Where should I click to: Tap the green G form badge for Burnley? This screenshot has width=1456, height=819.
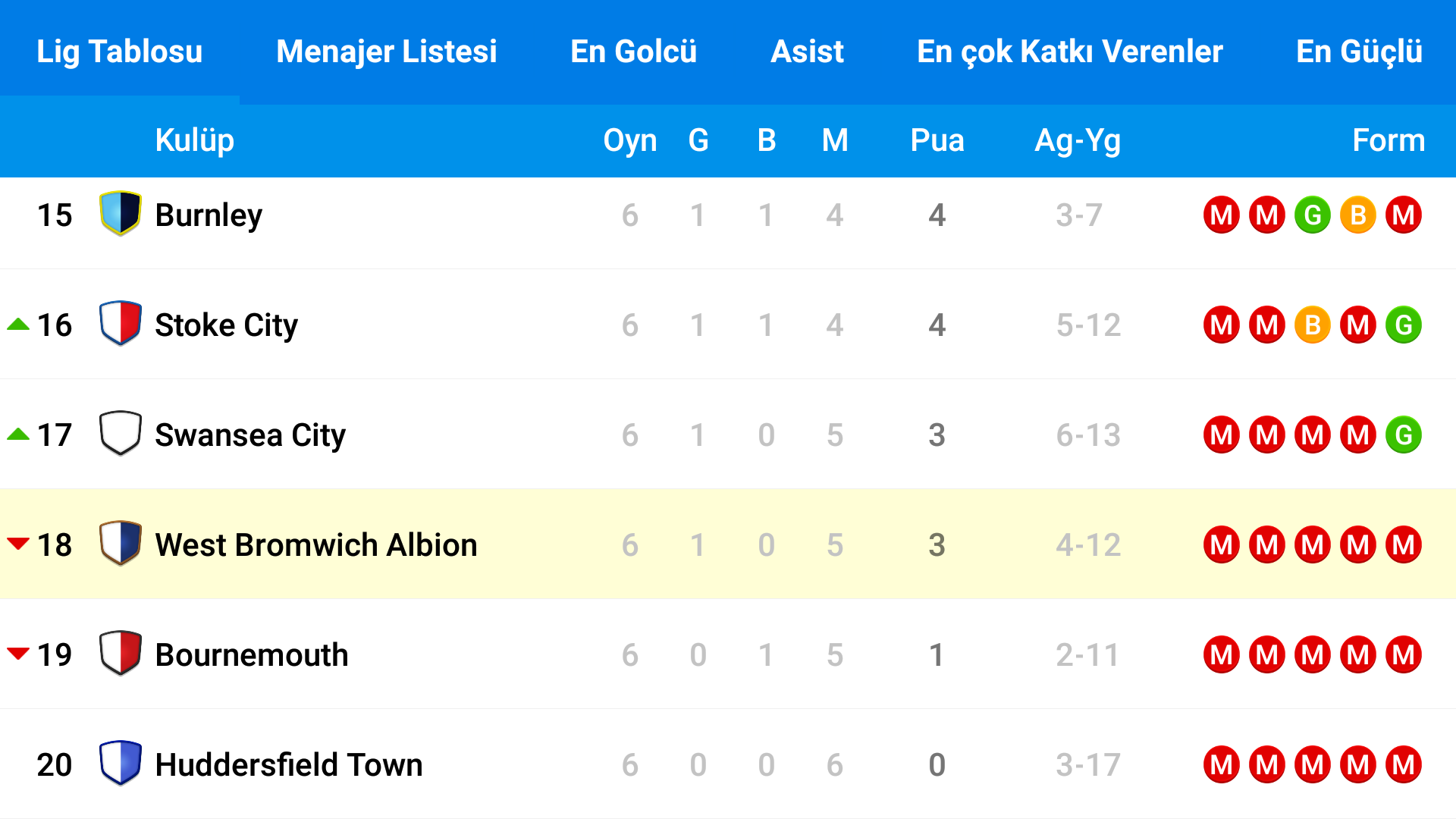pyautogui.click(x=1313, y=215)
